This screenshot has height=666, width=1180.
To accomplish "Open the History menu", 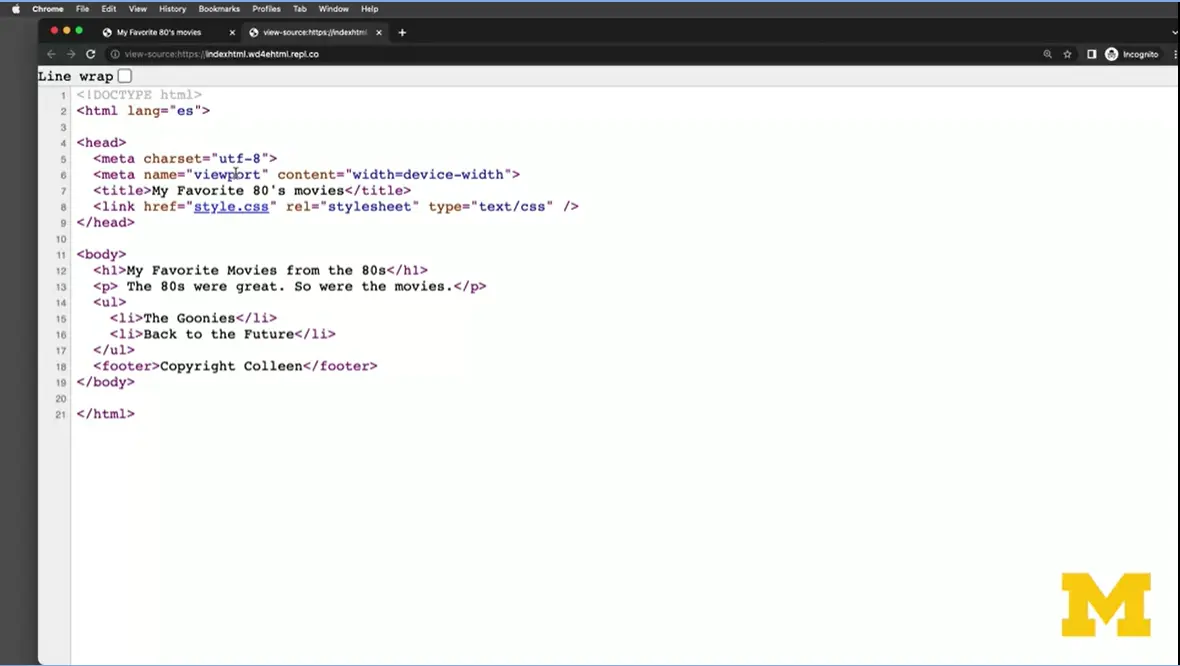I will pyautogui.click(x=172, y=8).
